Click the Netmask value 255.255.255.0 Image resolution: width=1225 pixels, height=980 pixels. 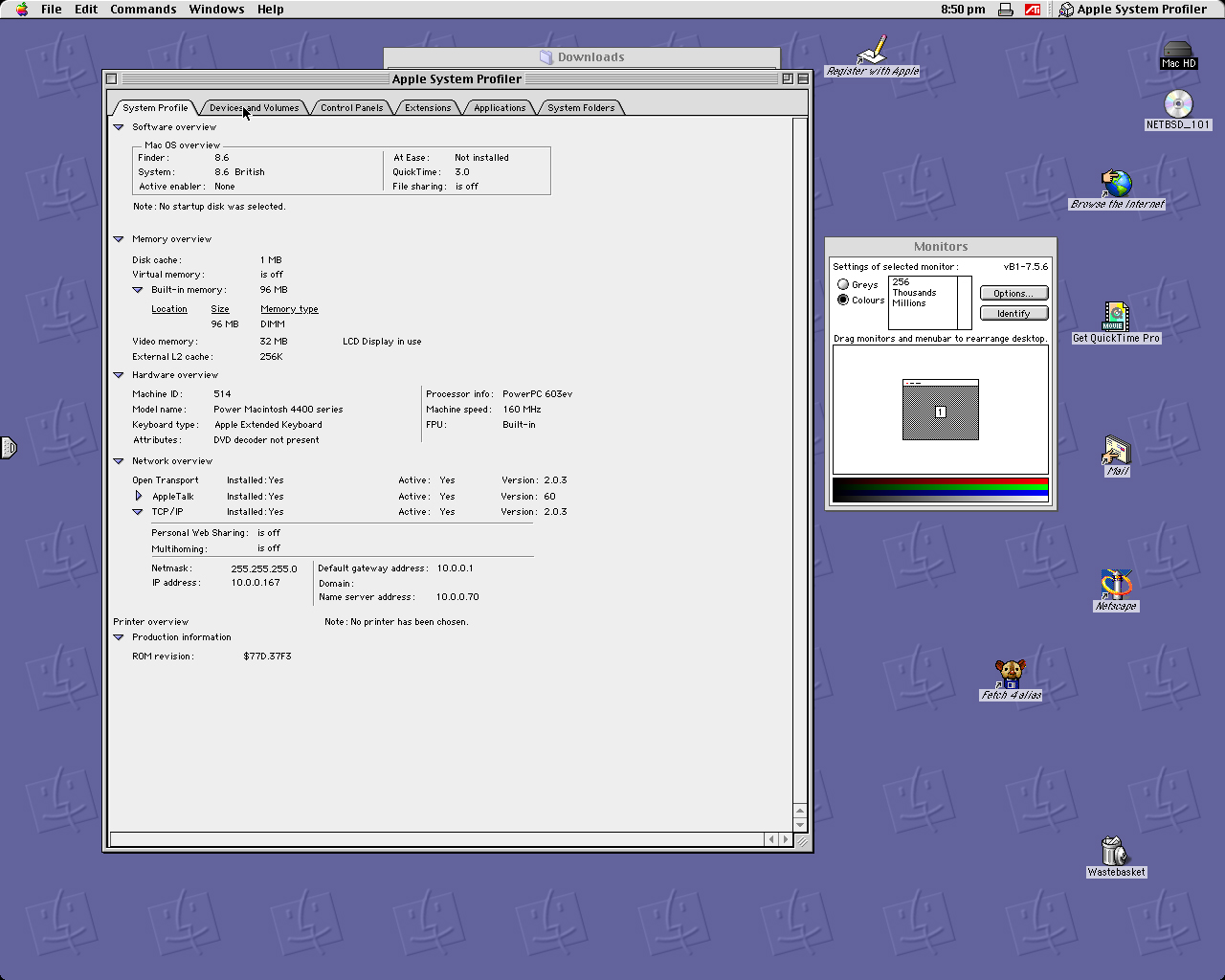264,568
